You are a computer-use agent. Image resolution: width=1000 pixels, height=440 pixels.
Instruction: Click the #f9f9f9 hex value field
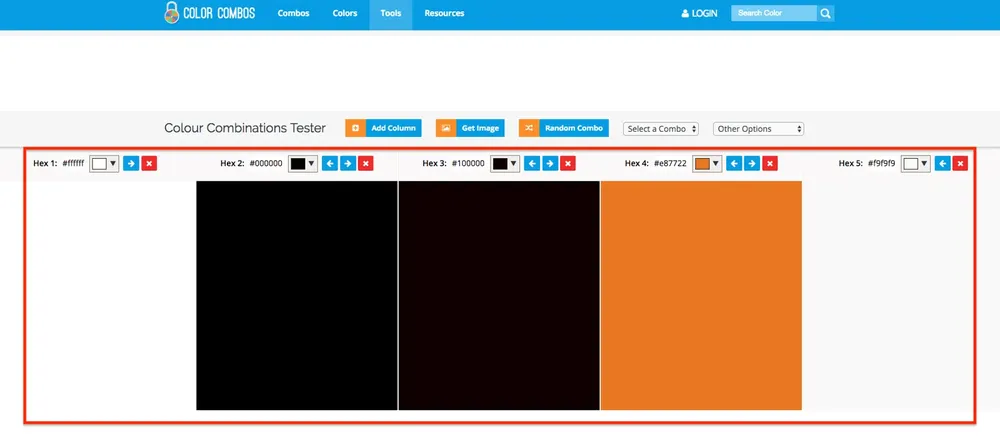click(882, 164)
